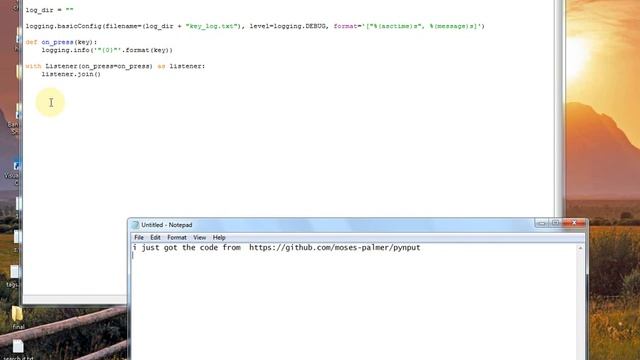Viewport: 640px width, 360px height.
Task: Open the Help menu in Notepad
Action: [x=219, y=238]
